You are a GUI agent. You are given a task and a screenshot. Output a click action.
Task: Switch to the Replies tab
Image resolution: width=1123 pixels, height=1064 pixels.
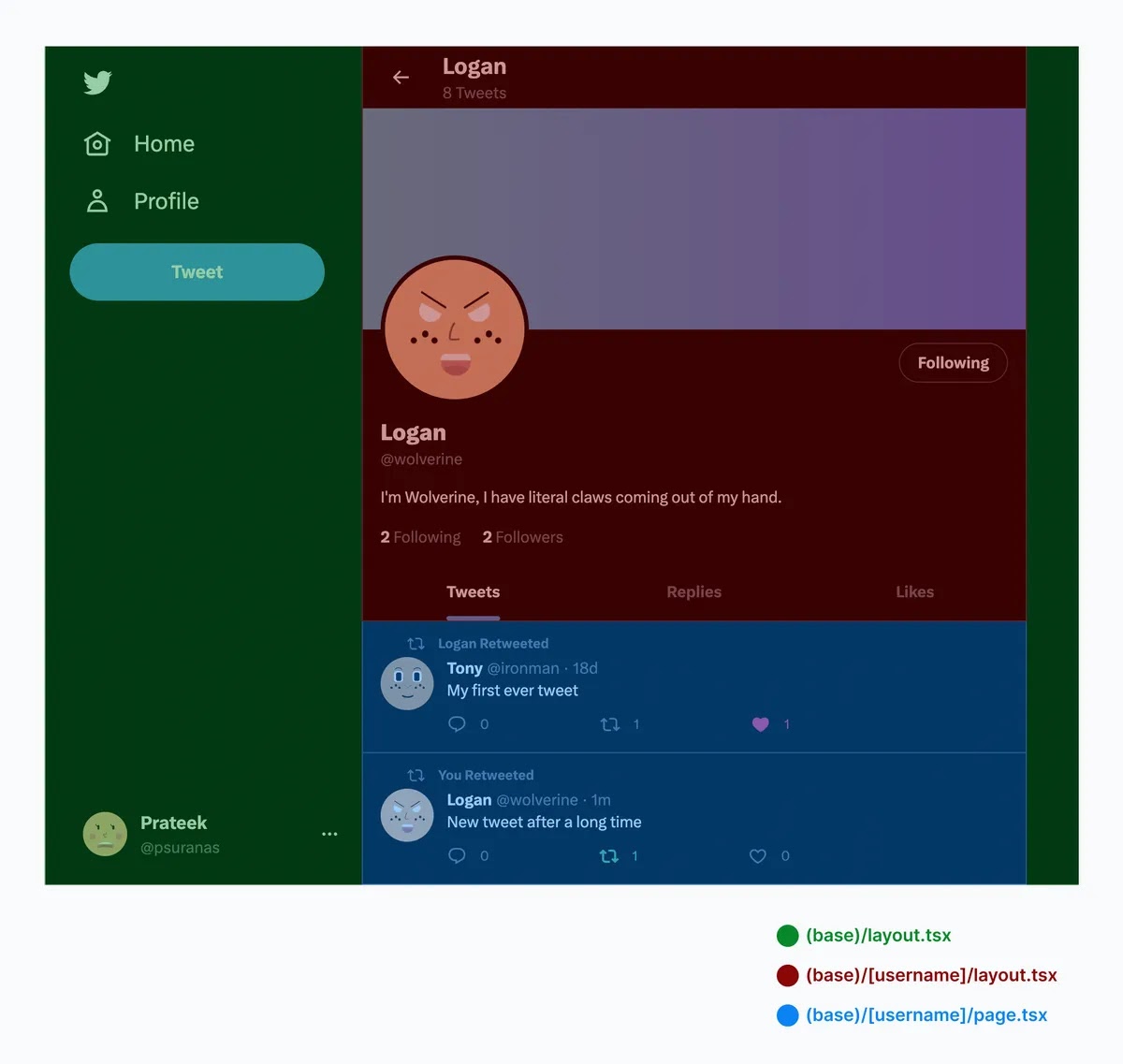point(694,592)
